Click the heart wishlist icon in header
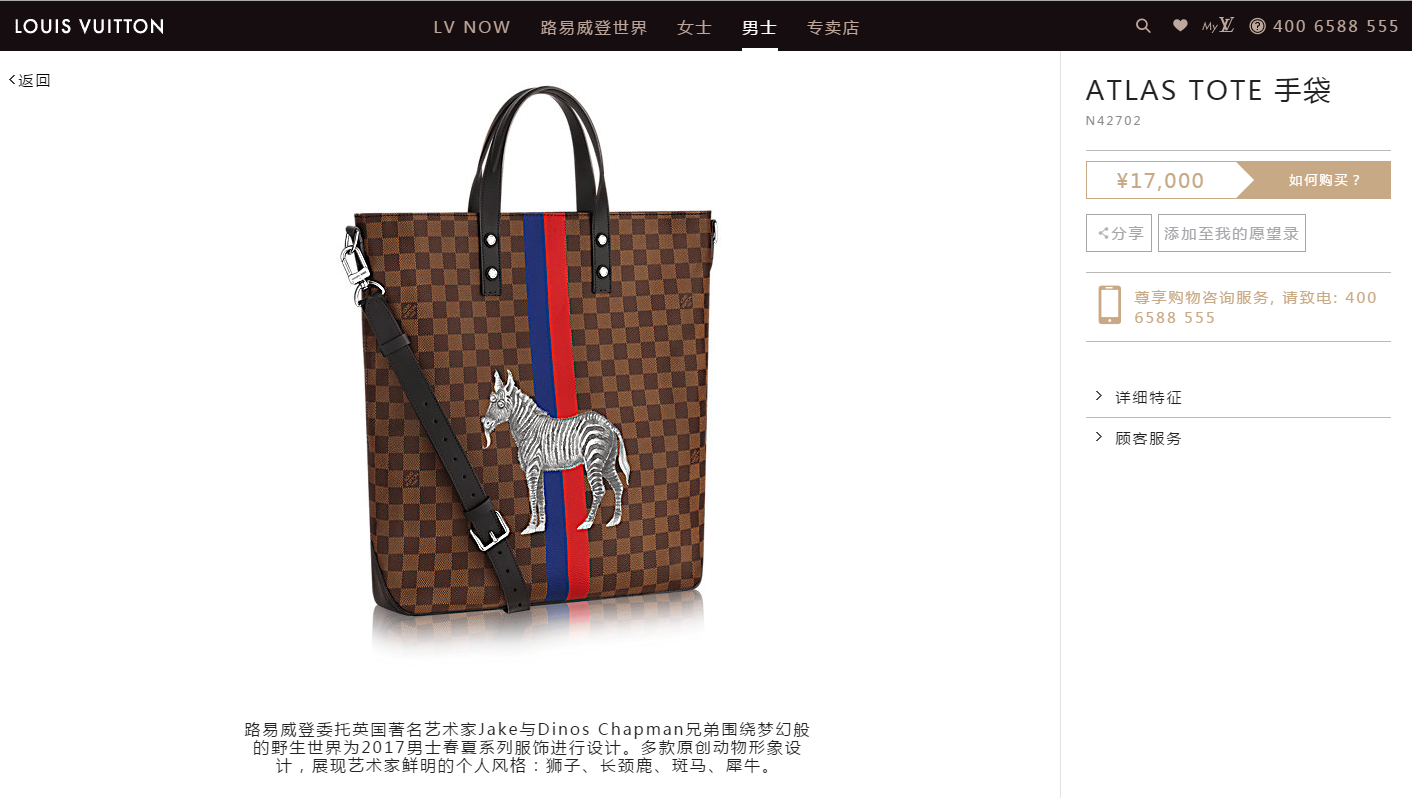The width and height of the screenshot is (1412, 798). pos(1180,26)
